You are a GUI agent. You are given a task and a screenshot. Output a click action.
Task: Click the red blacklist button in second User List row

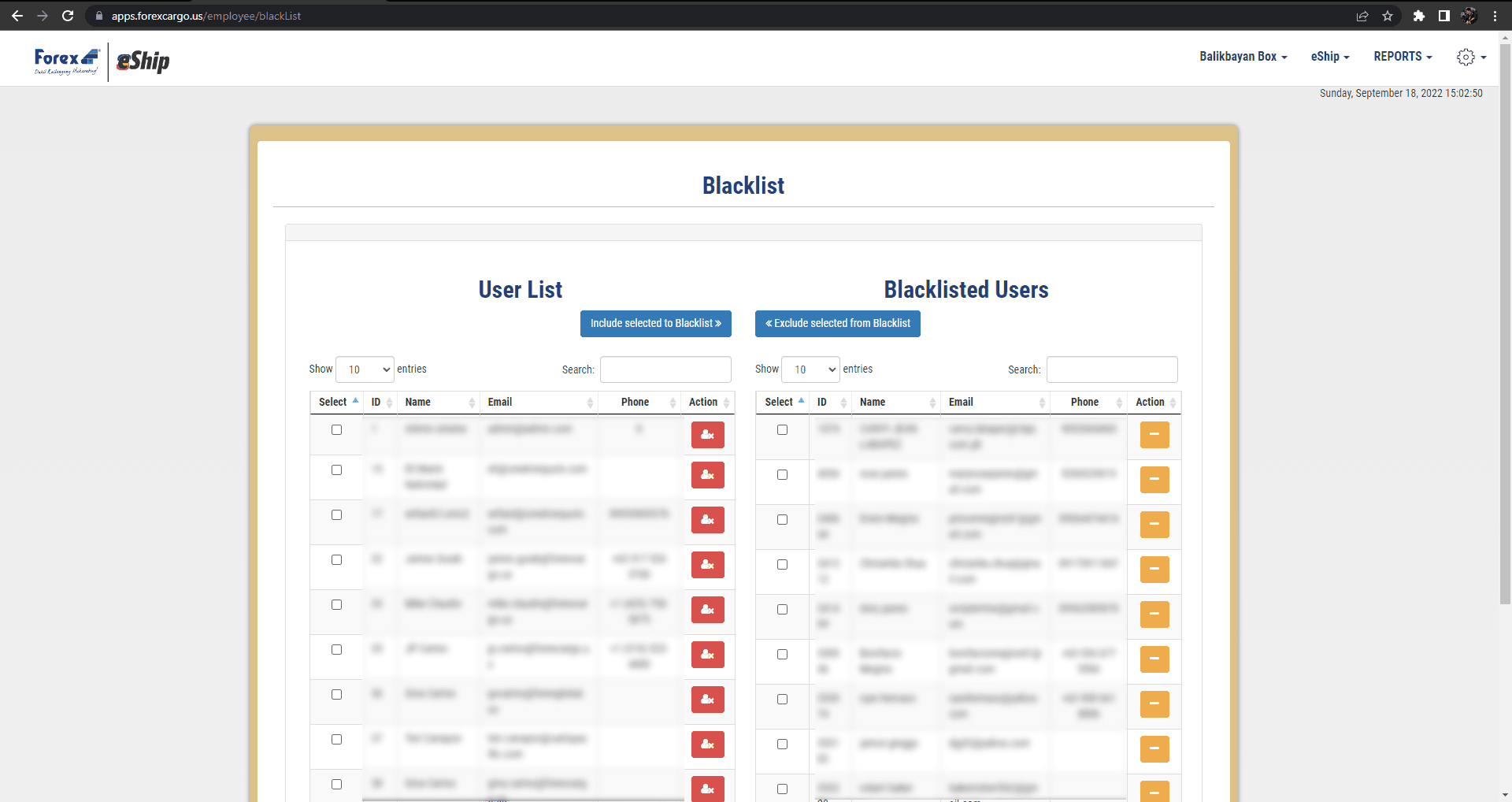pos(707,475)
